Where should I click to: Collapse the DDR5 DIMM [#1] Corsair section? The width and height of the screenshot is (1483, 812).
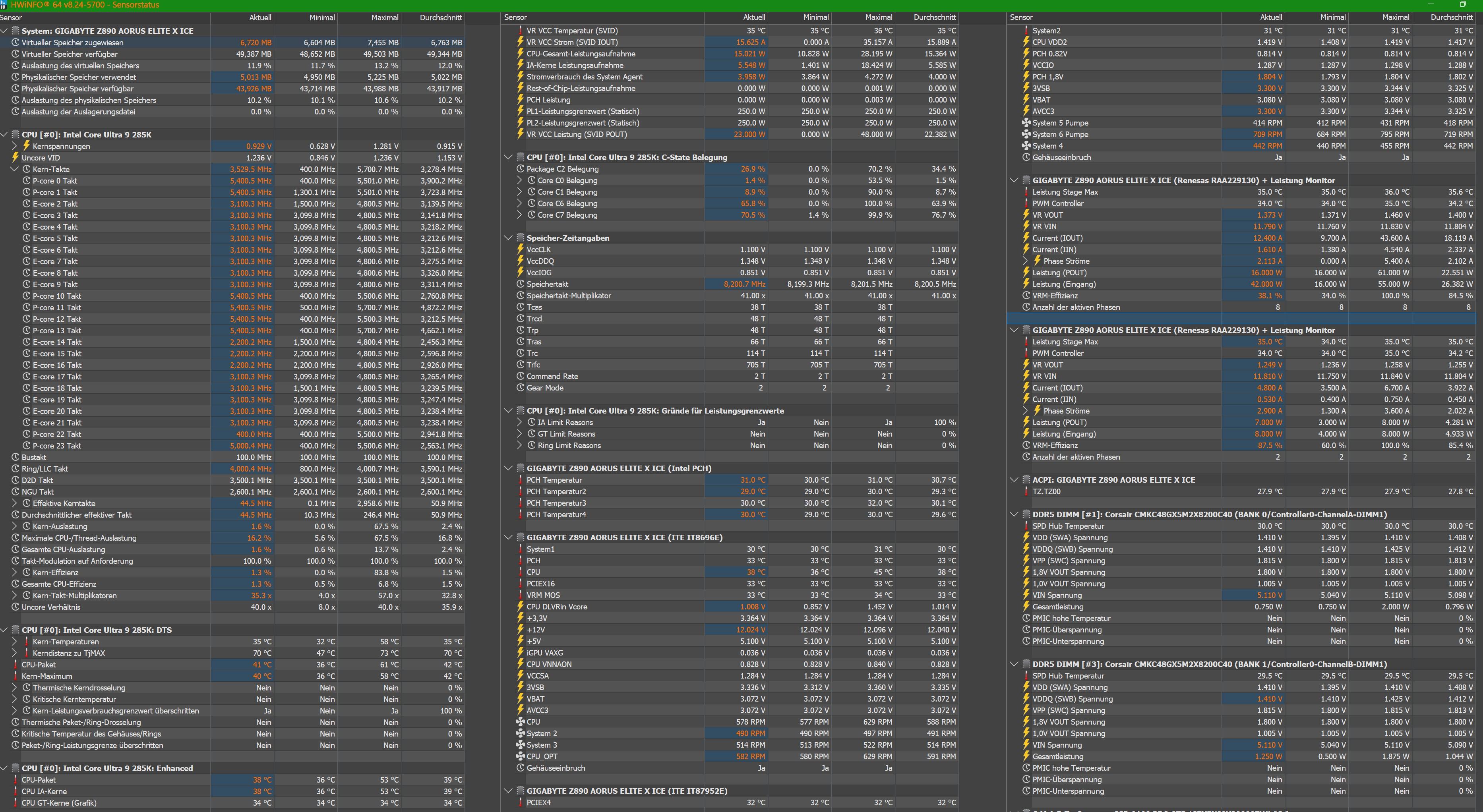[x=1014, y=514]
